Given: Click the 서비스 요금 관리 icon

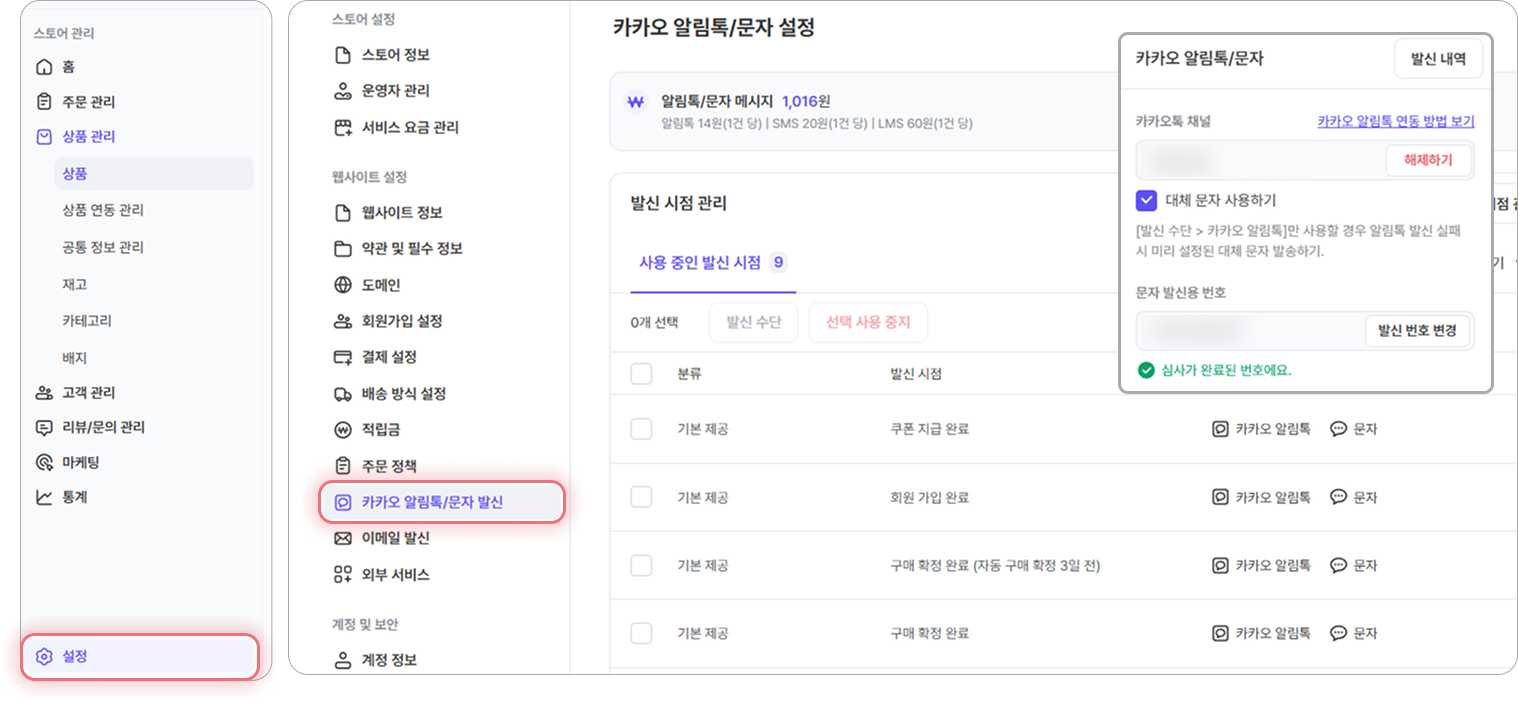Looking at the screenshot, I should 343,128.
